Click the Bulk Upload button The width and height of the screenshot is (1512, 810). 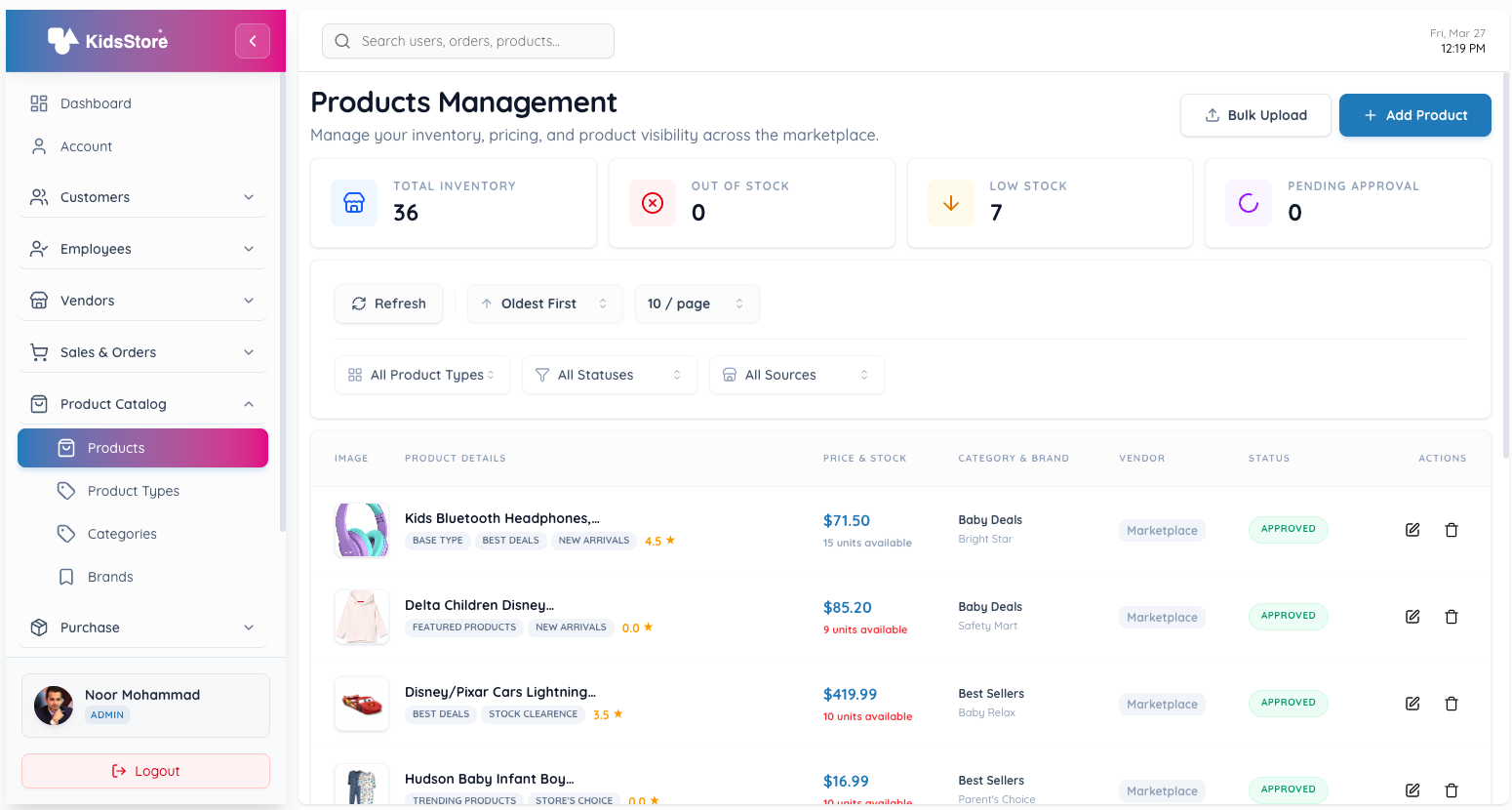coord(1255,114)
